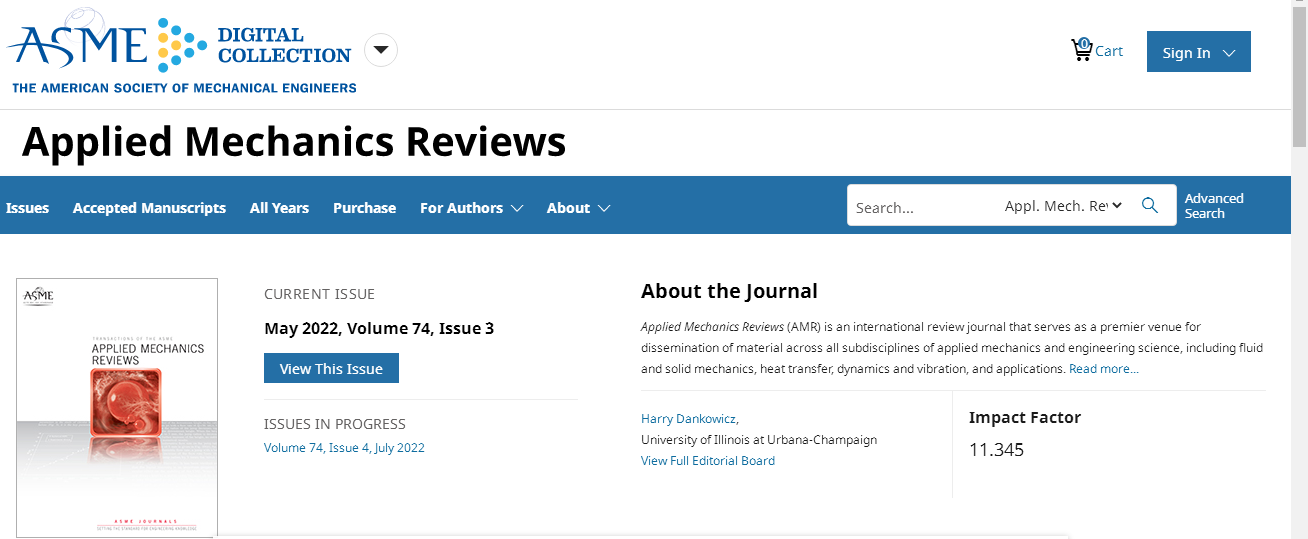Image resolution: width=1308 pixels, height=539 pixels.
Task: Click the ASME Digital Collection logo
Action: [x=182, y=50]
